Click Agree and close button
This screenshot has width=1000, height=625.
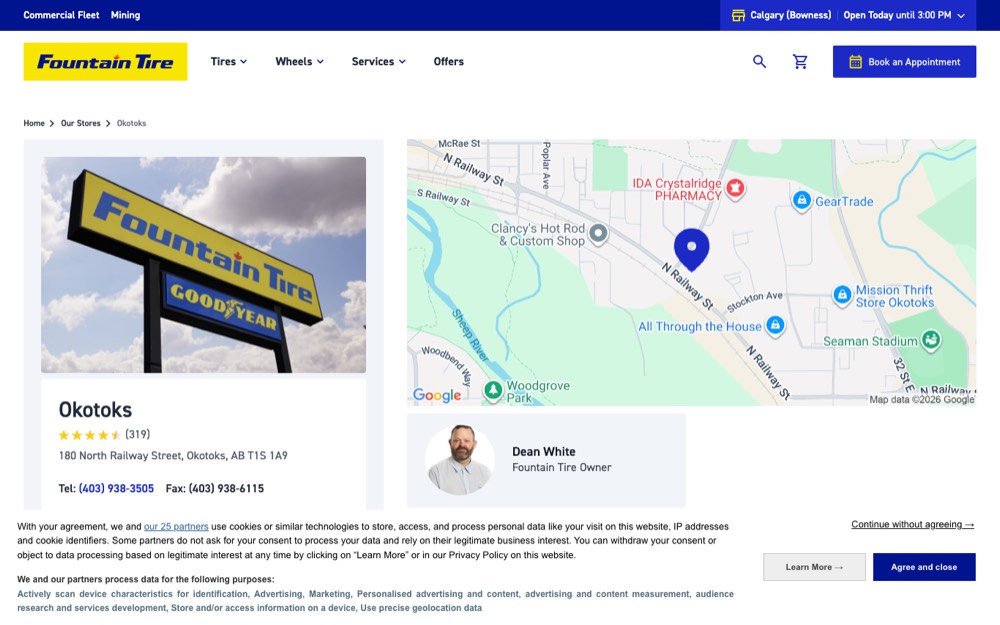tap(923, 567)
